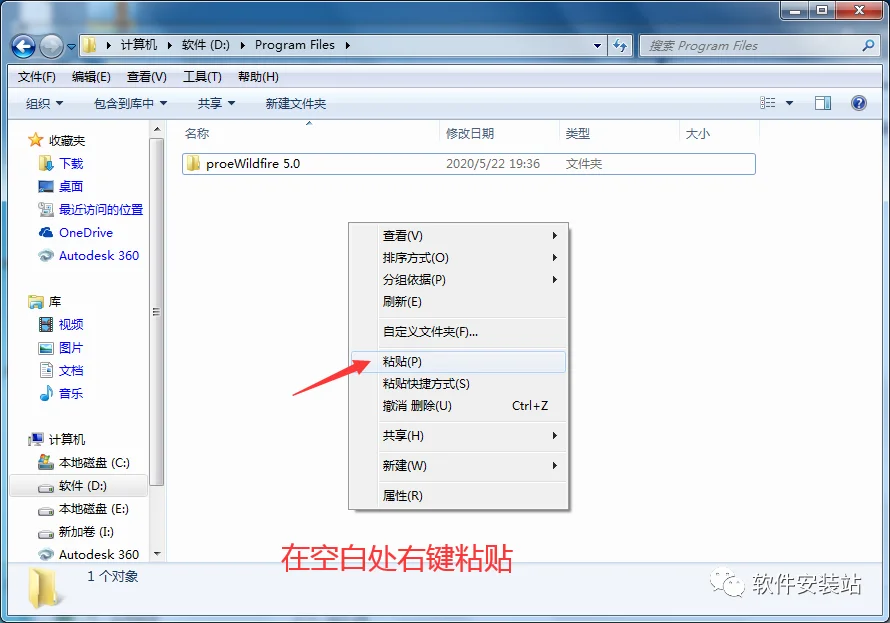This screenshot has height=623, width=890.
Task: Expand 查看(V) submenu in context menu
Action: coord(459,235)
